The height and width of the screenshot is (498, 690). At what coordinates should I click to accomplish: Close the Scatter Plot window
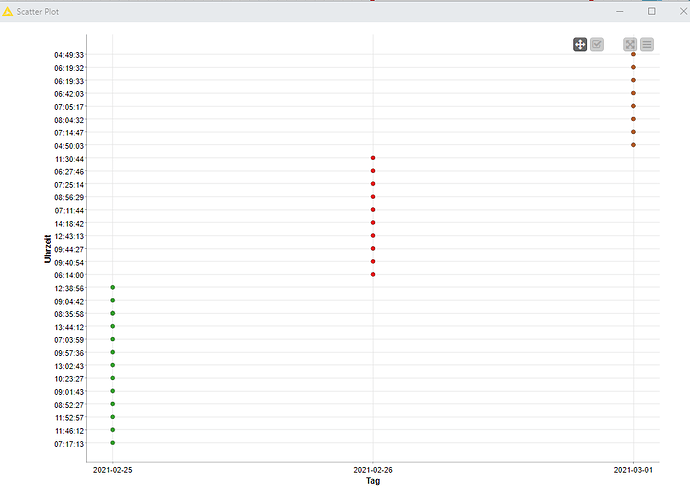pyautogui.click(x=683, y=11)
